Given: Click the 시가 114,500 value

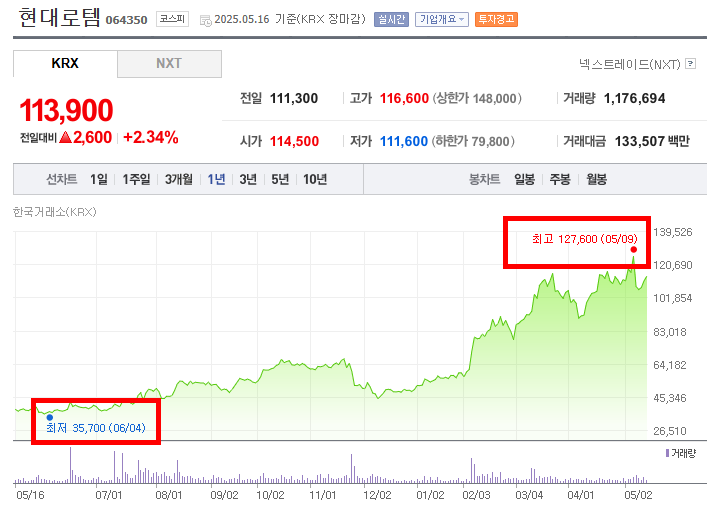Looking at the screenshot, I should (294, 142).
